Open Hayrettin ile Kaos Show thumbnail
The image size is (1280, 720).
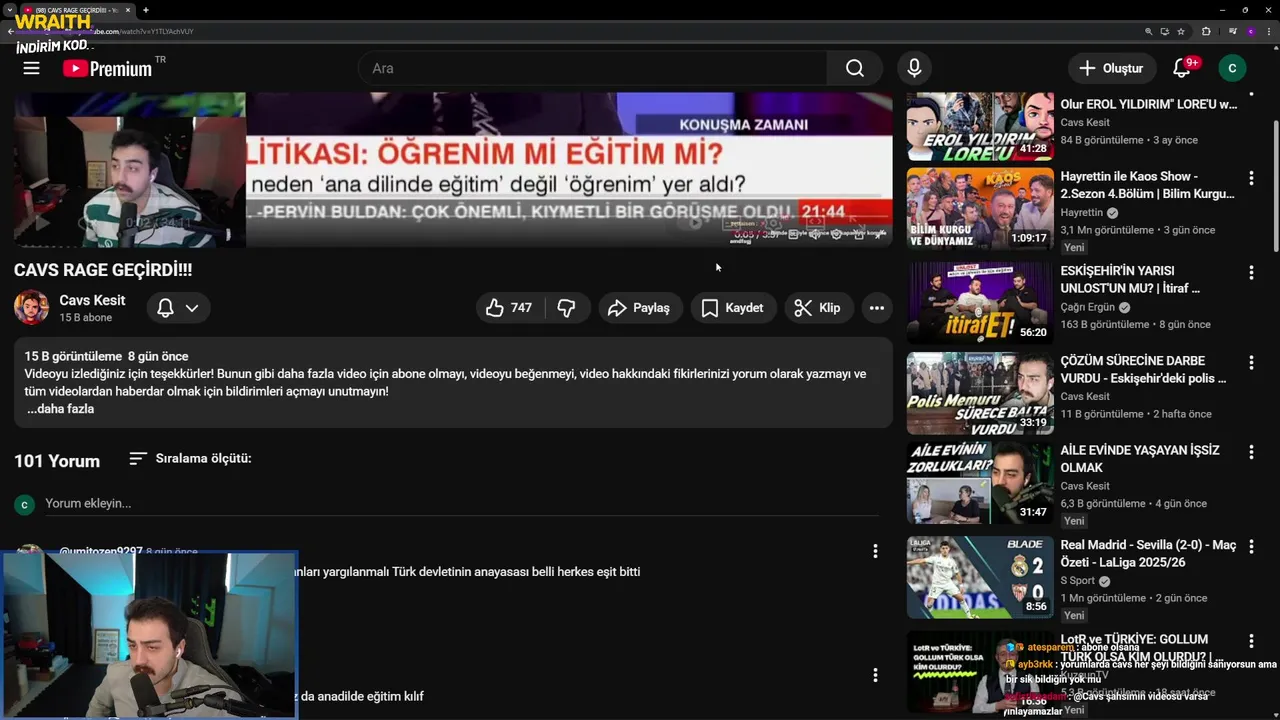[x=980, y=209]
